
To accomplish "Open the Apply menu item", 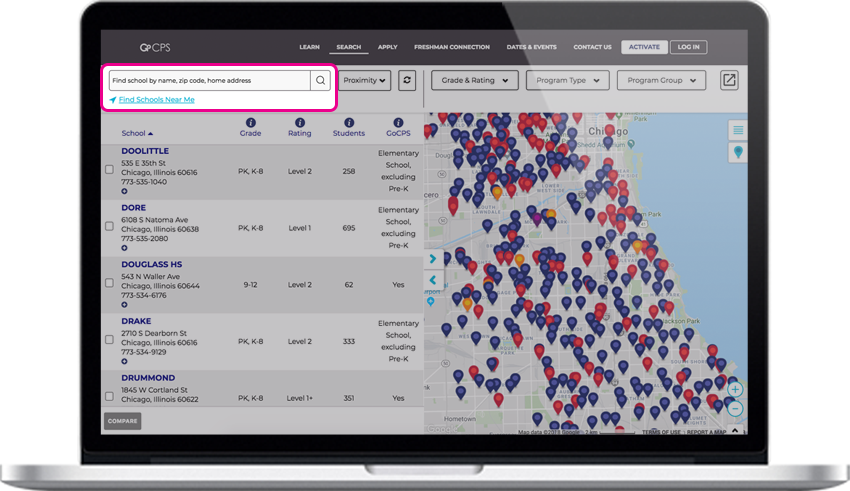I will click(388, 47).
